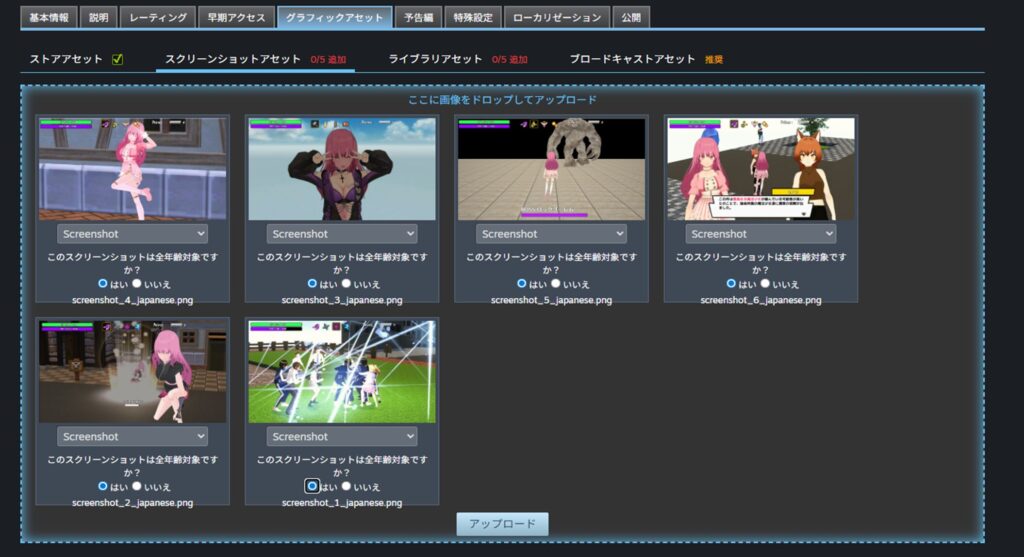Toggle the ストアアセット green checkbox
Screen dimensions: 1024x557
click(x=118, y=60)
